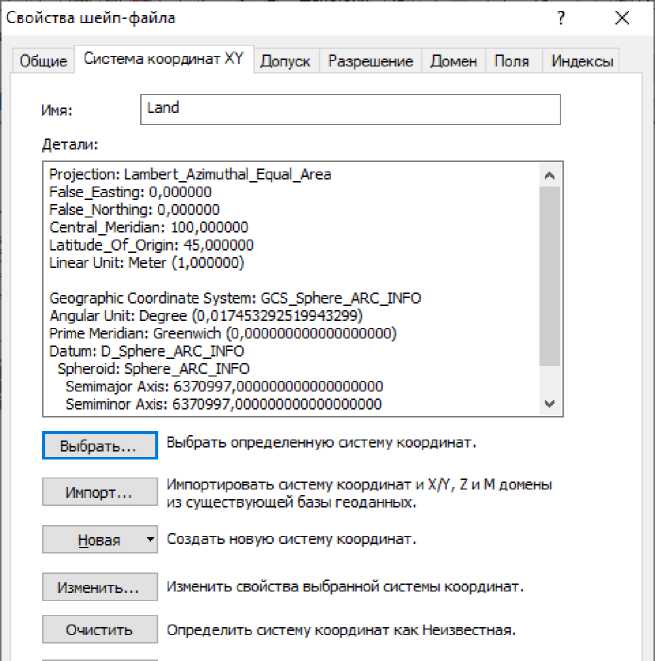Click the Geographic Coordinate System: GCS_Sphere_ARC_INFO line
The width and height of the screenshot is (655, 661).
pyautogui.click(x=235, y=298)
